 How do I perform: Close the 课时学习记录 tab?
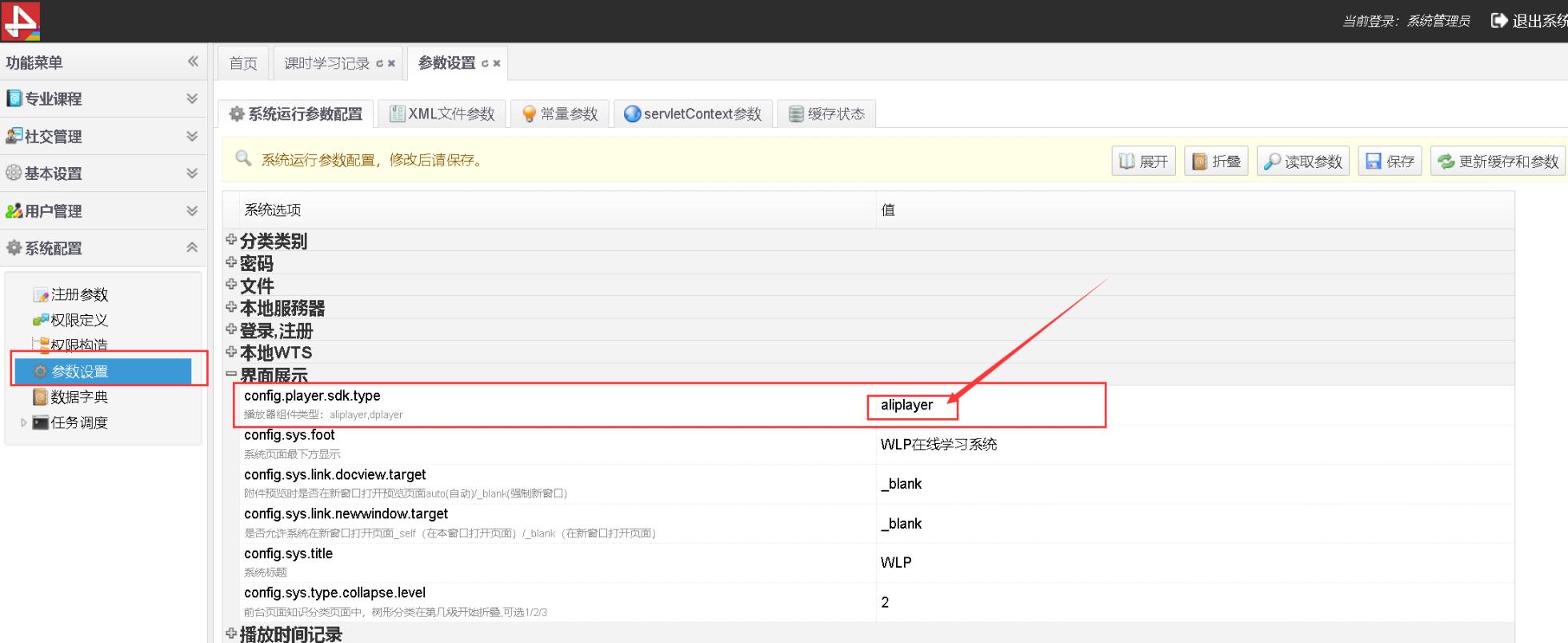[x=392, y=63]
